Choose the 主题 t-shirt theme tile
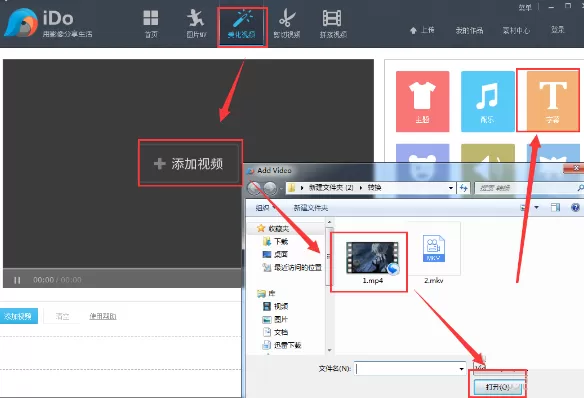 coord(422,101)
